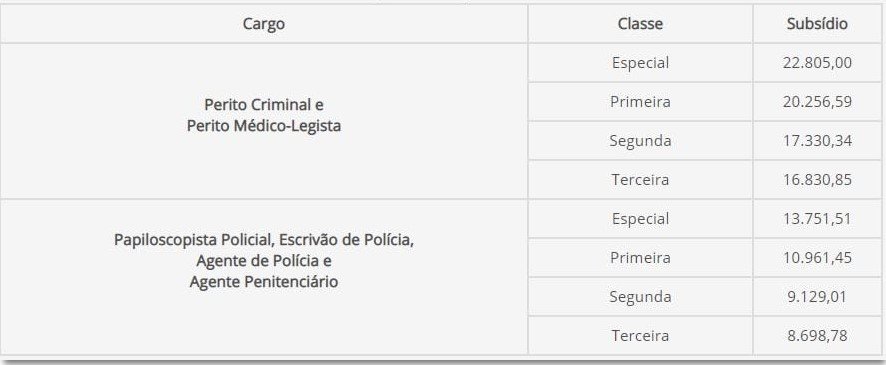This screenshot has width=886, height=365.
Task: Click Especial class in Perito group
Action: (640, 63)
